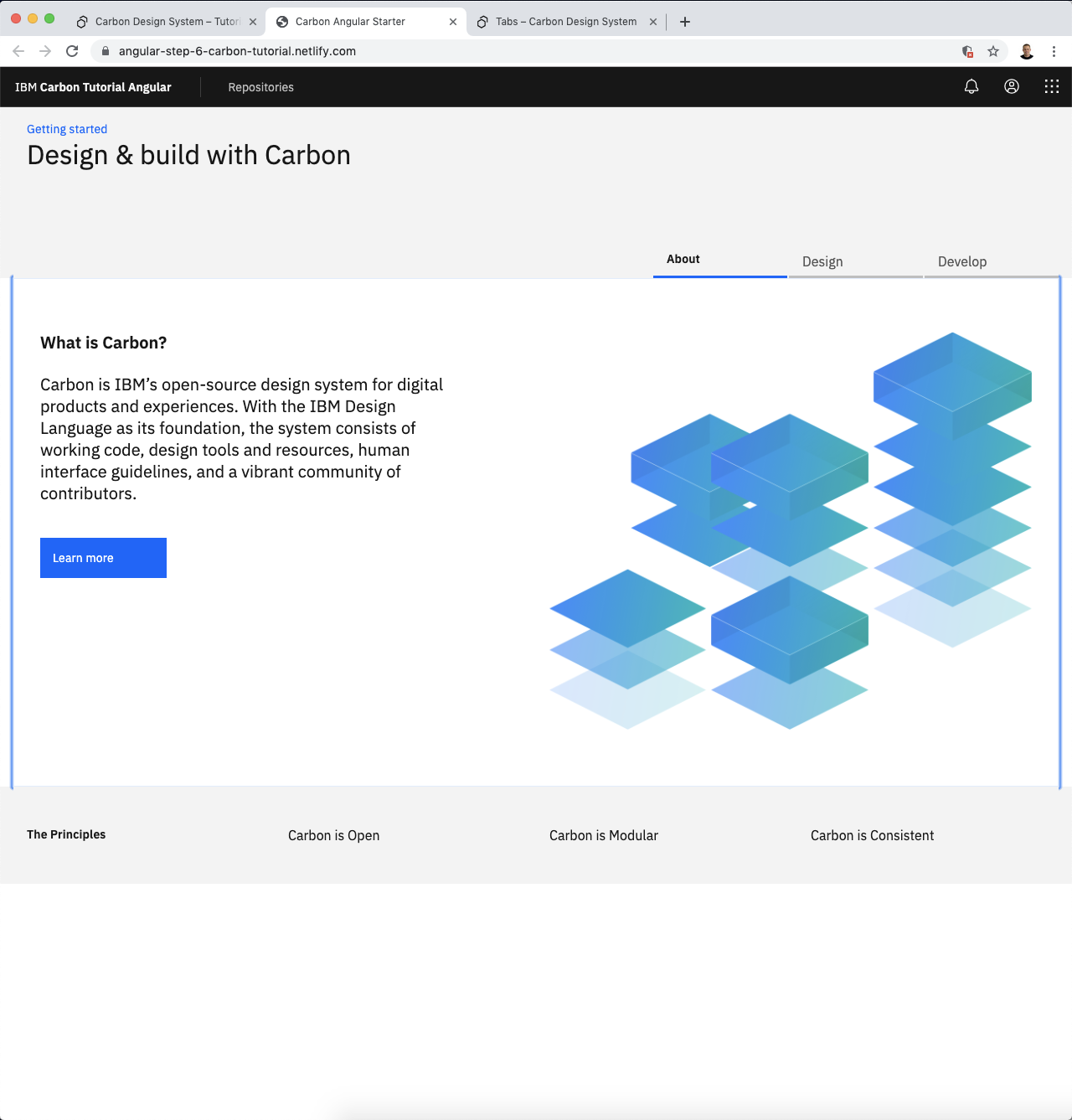Screen dimensions: 1072x1120
Task: Switch to the Design content tab
Action: [x=856, y=261]
